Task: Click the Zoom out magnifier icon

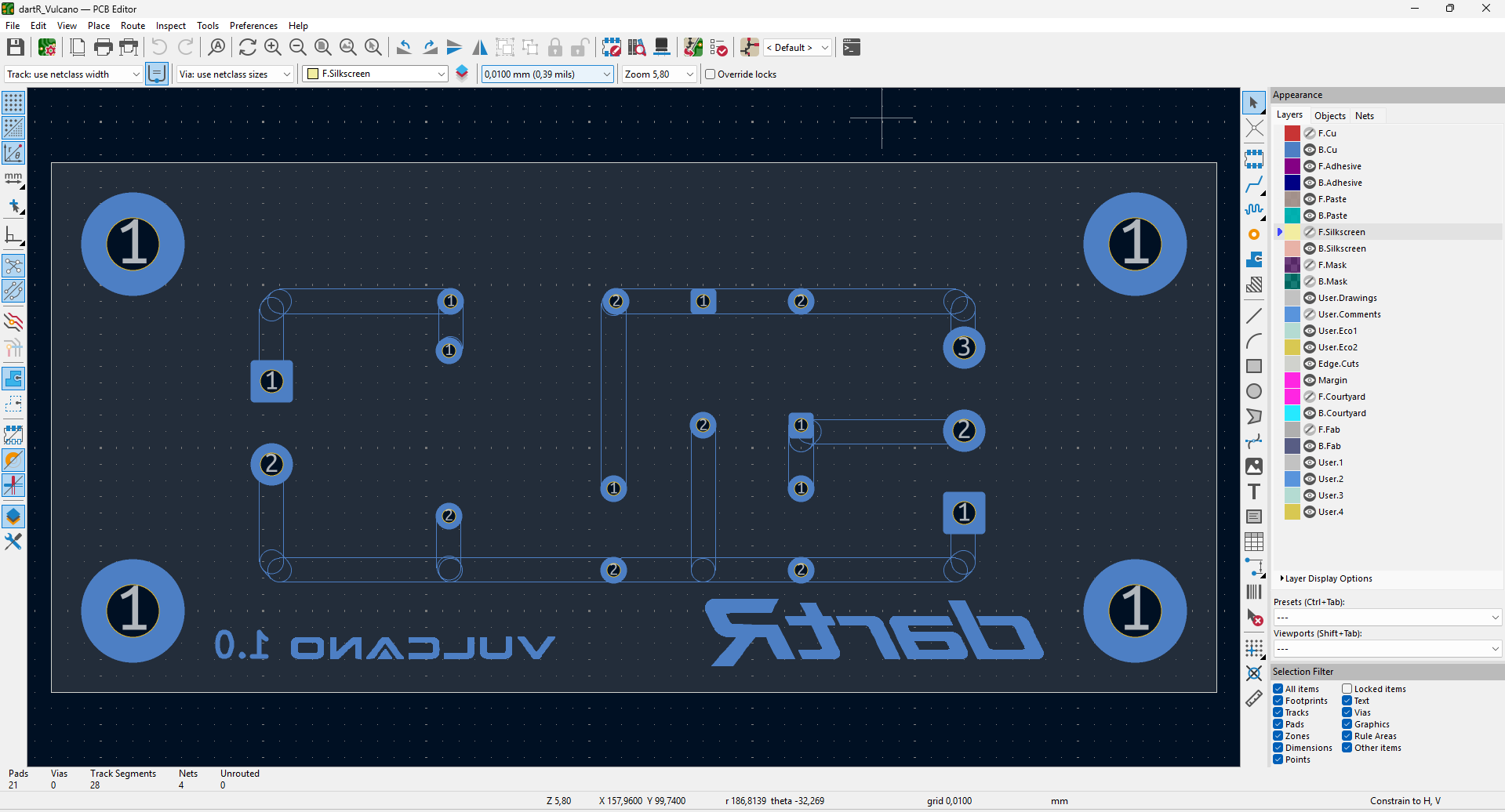Action: pos(298,47)
